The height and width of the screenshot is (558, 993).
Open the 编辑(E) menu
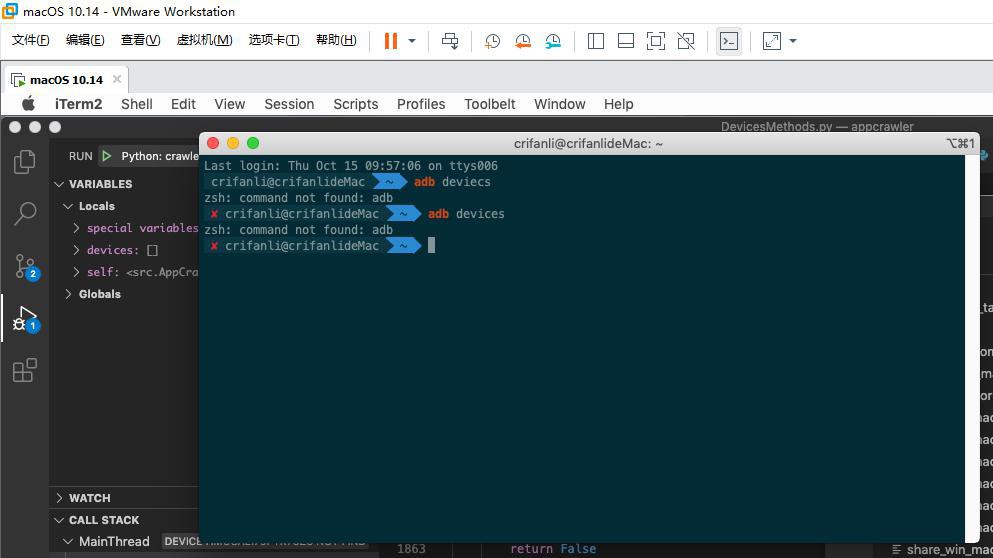pos(85,40)
